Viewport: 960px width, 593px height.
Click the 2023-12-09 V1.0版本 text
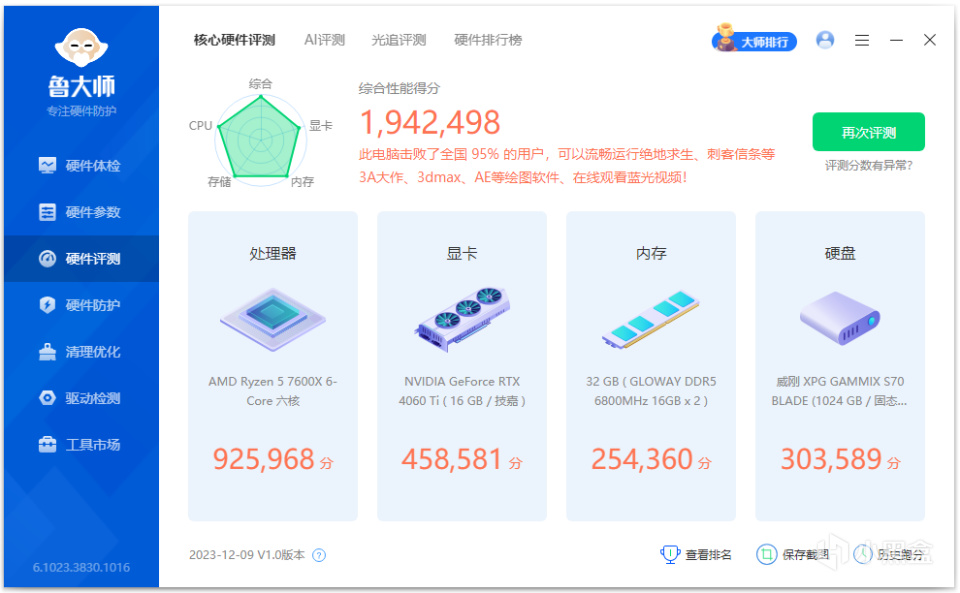(x=247, y=555)
